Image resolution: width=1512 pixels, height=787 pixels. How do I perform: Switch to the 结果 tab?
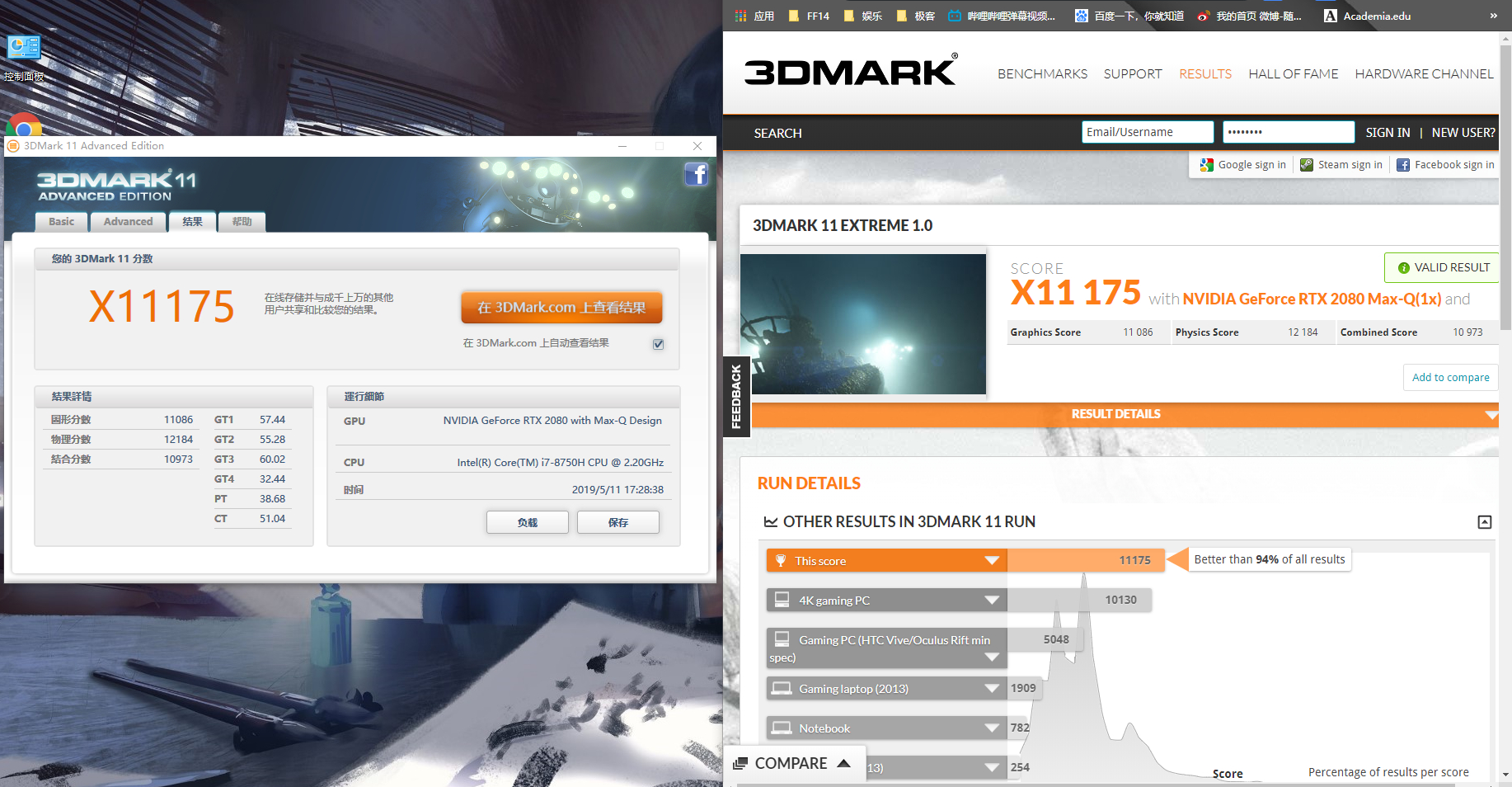click(192, 222)
